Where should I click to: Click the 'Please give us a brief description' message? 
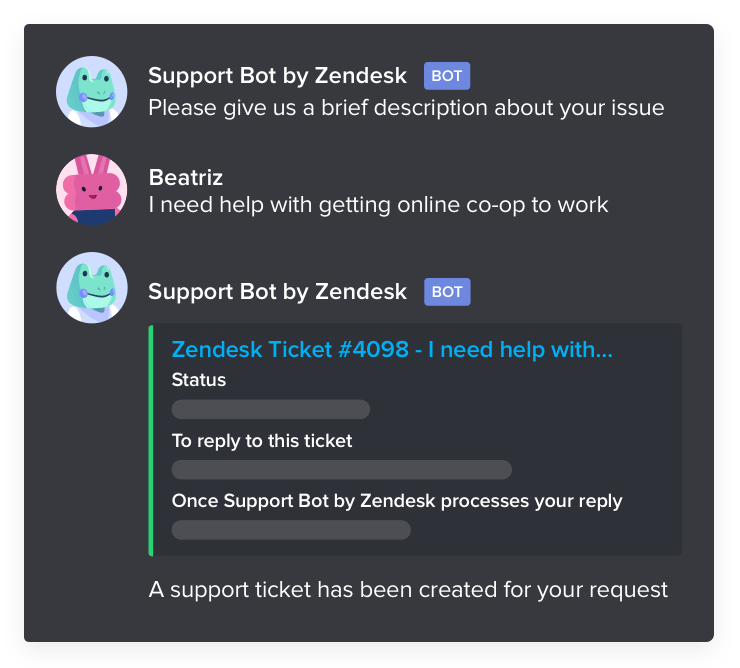click(406, 108)
